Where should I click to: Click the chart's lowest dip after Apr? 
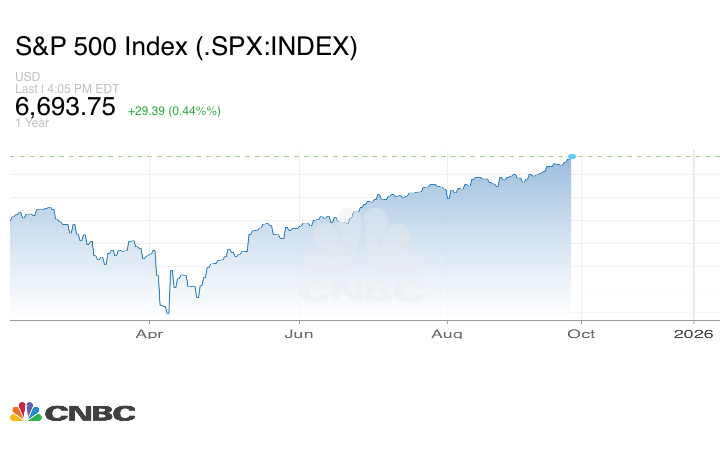167,311
